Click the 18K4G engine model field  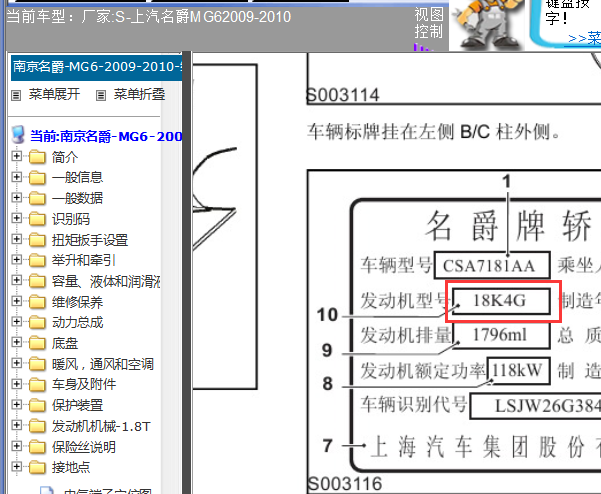point(501,301)
